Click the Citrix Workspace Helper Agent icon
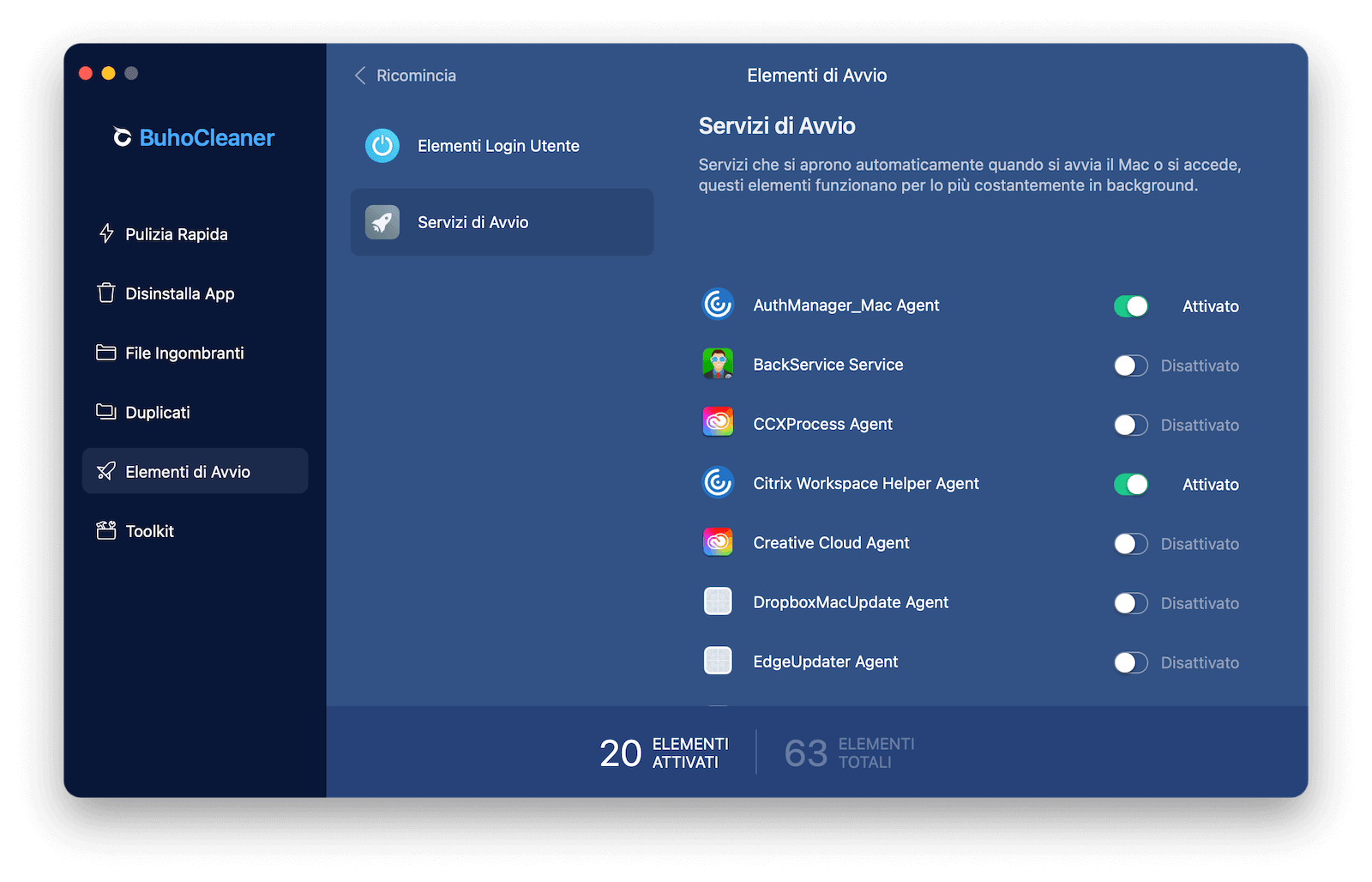The image size is (1372, 882). (x=718, y=482)
